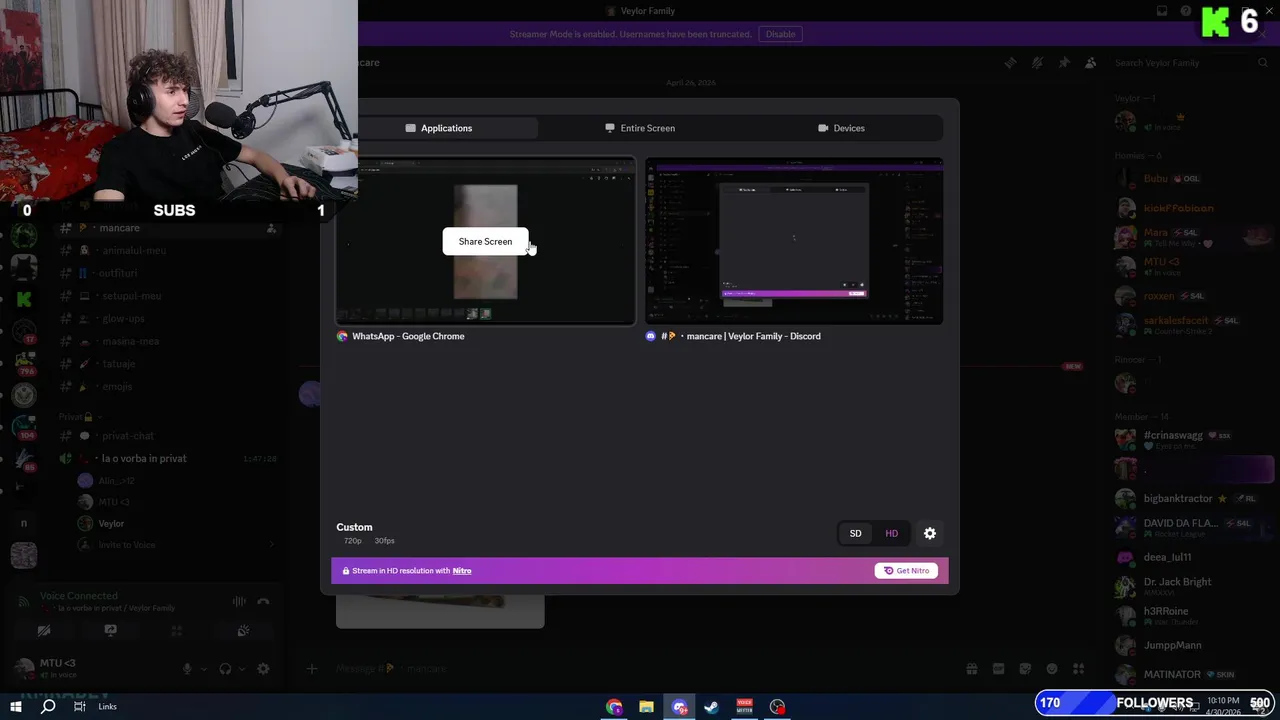This screenshot has width=1280, height=720.
Task: Click create invite icon beside mancare channel
Action: pos(271,228)
